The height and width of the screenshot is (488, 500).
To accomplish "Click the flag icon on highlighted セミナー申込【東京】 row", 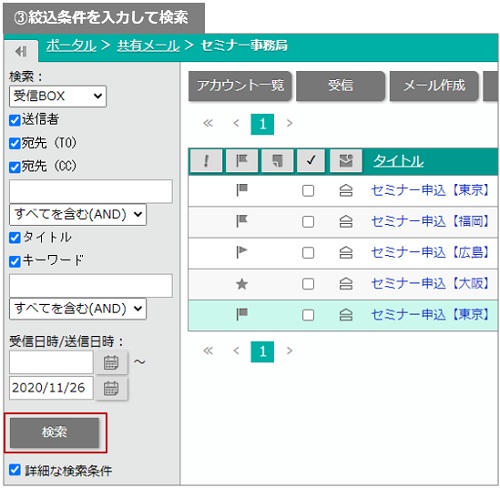I will click(x=242, y=314).
